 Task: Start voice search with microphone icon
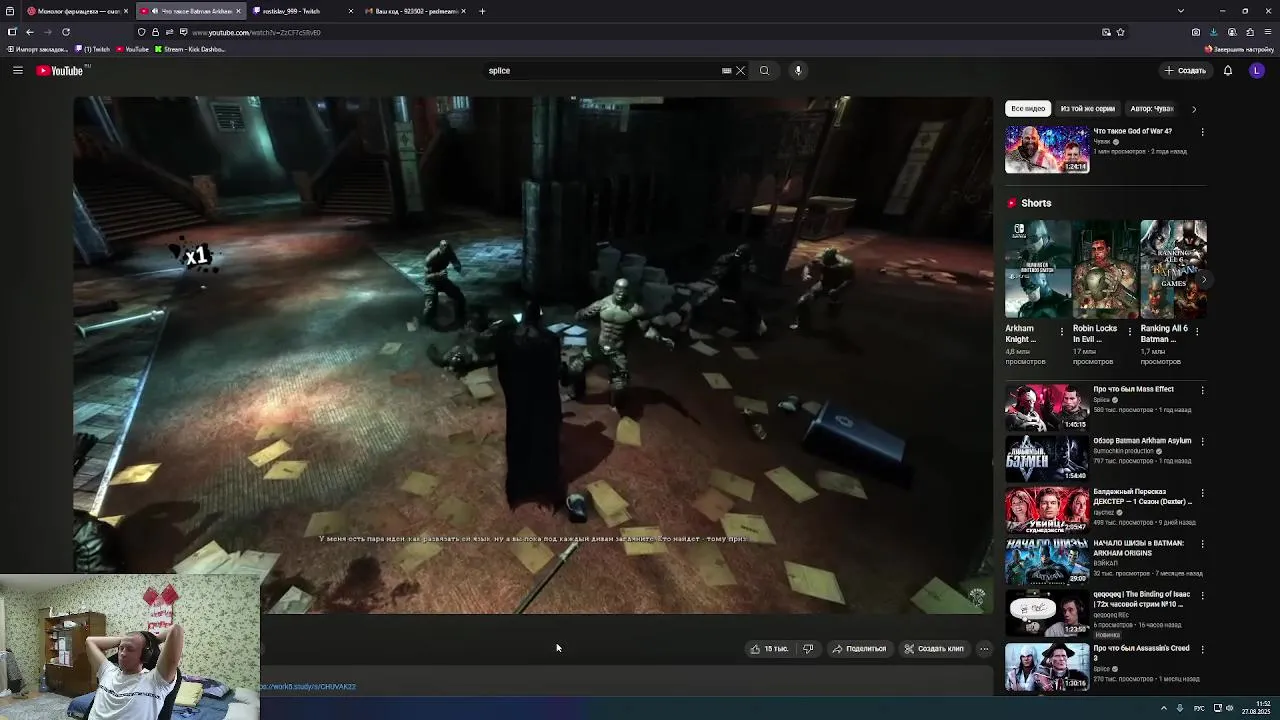[798, 70]
